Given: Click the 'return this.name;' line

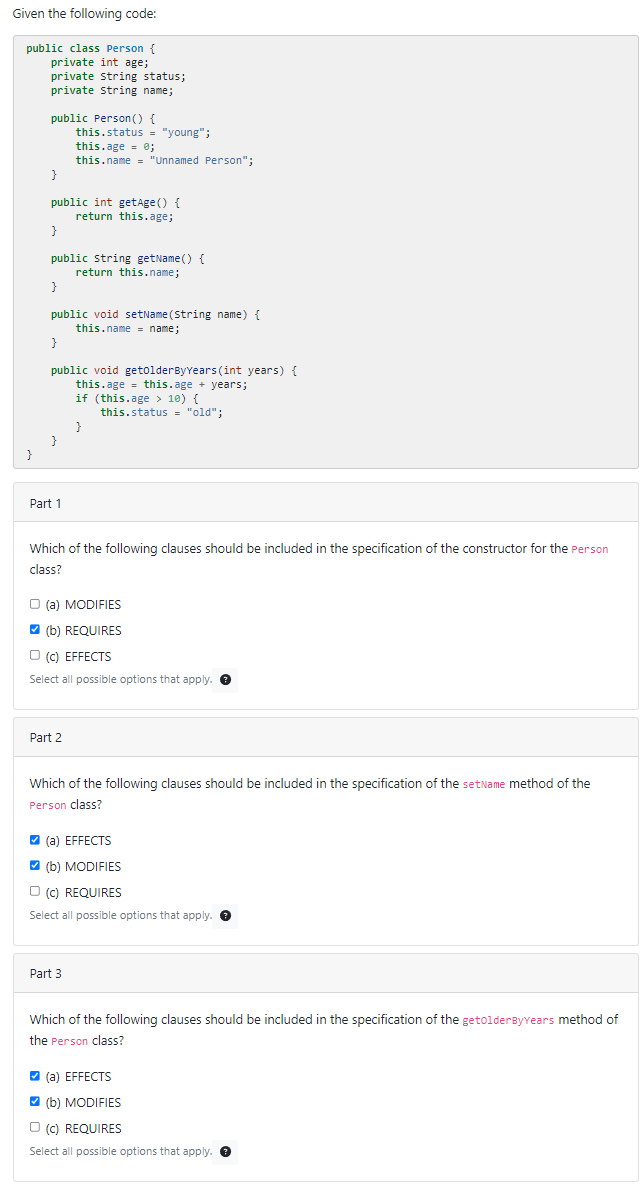Looking at the screenshot, I should coord(127,272).
